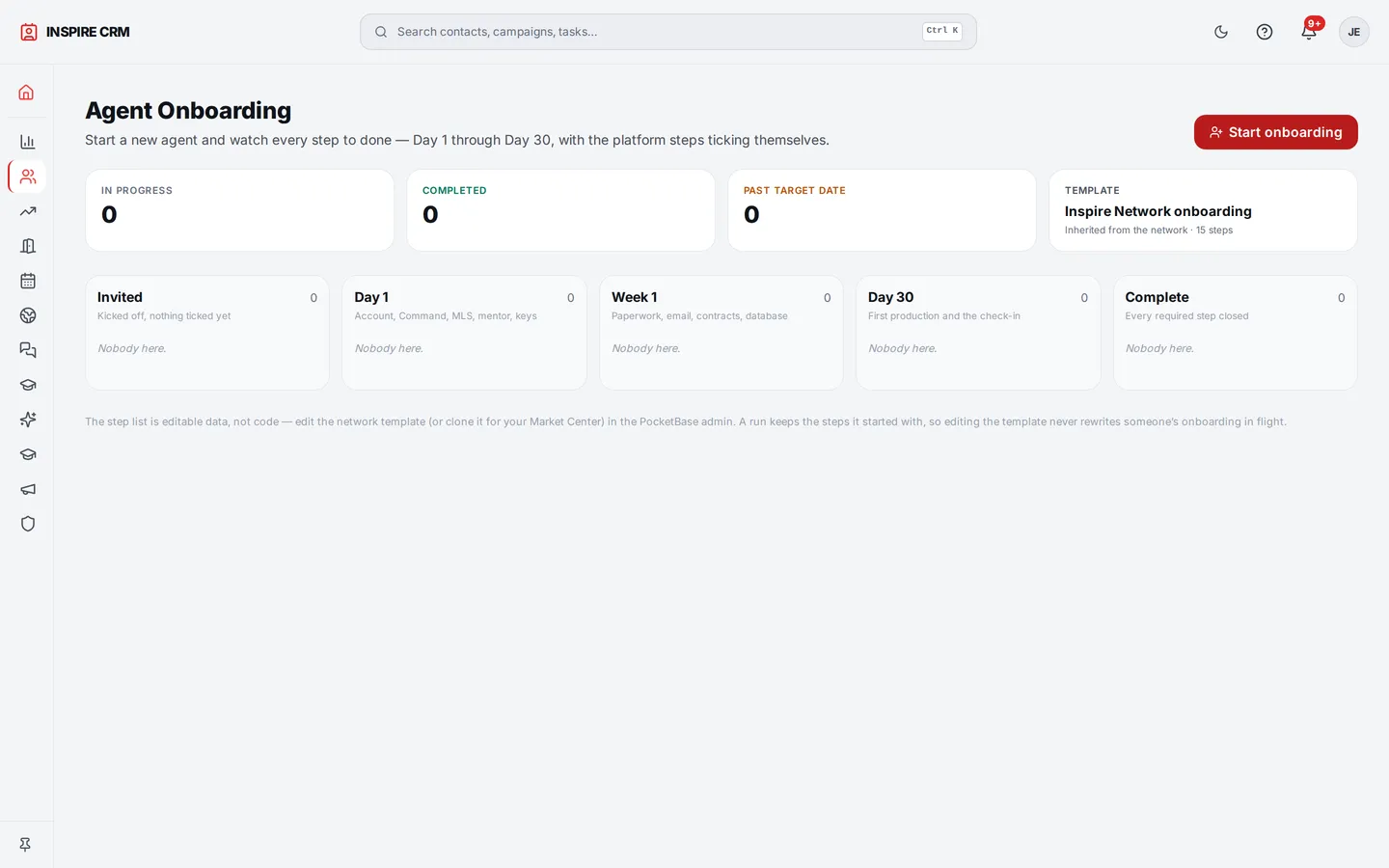The height and width of the screenshot is (868, 1389).
Task: Open the notifications bell
Action: coord(1309,32)
